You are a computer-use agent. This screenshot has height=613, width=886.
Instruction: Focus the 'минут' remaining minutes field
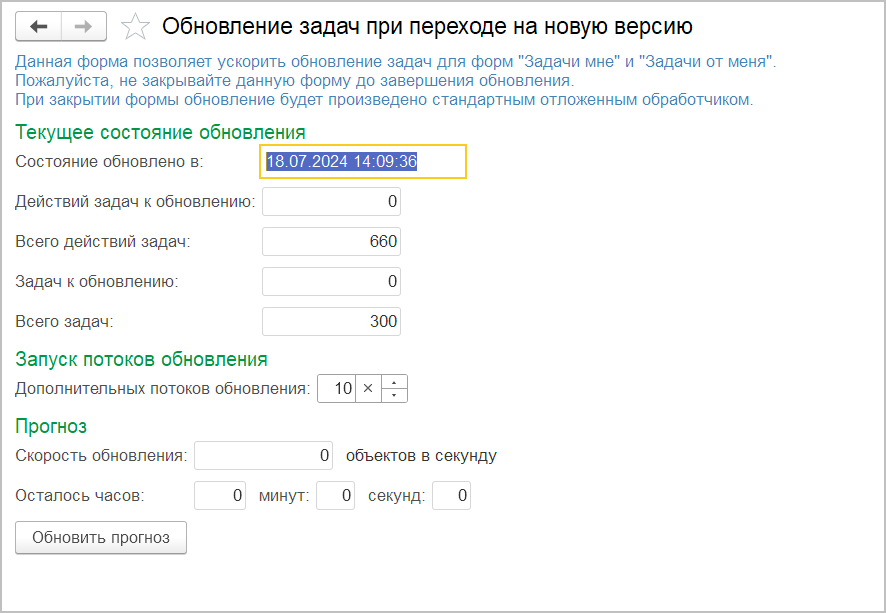pyautogui.click(x=335, y=496)
